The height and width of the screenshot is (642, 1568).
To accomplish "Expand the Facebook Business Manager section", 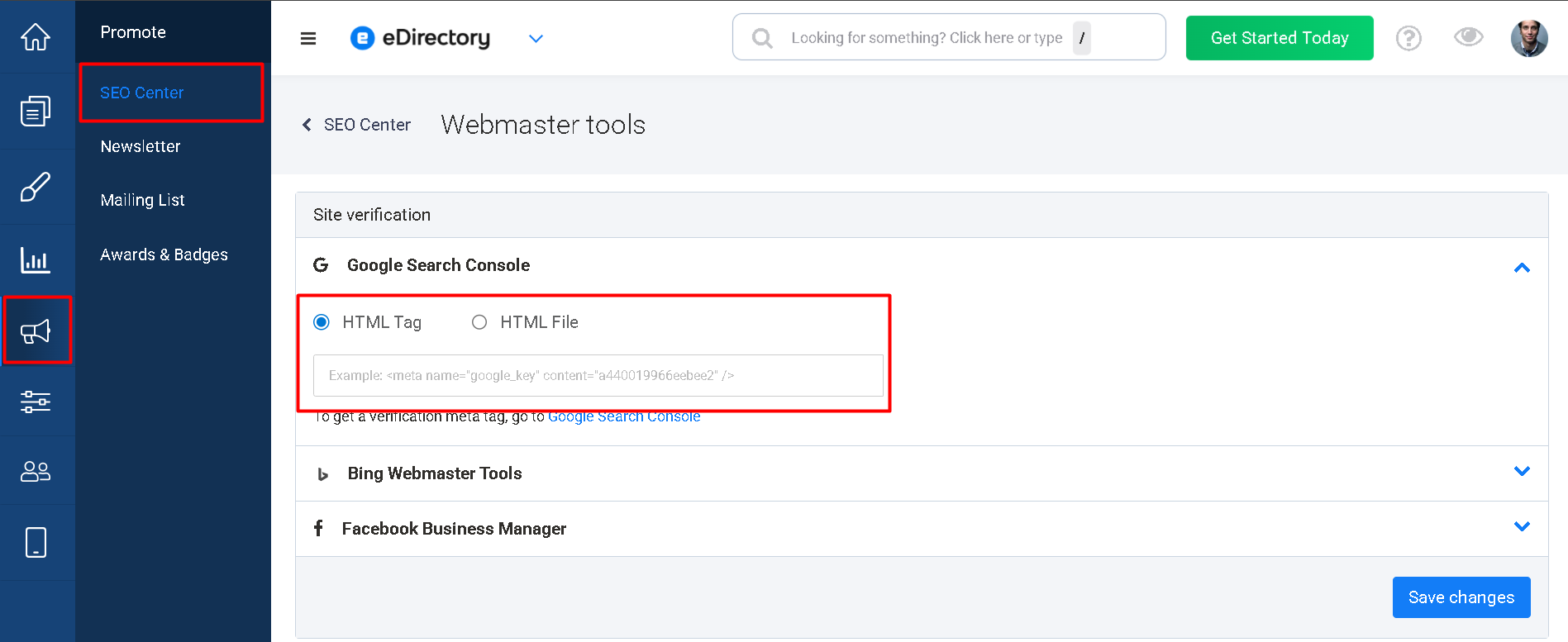I will (x=1522, y=526).
